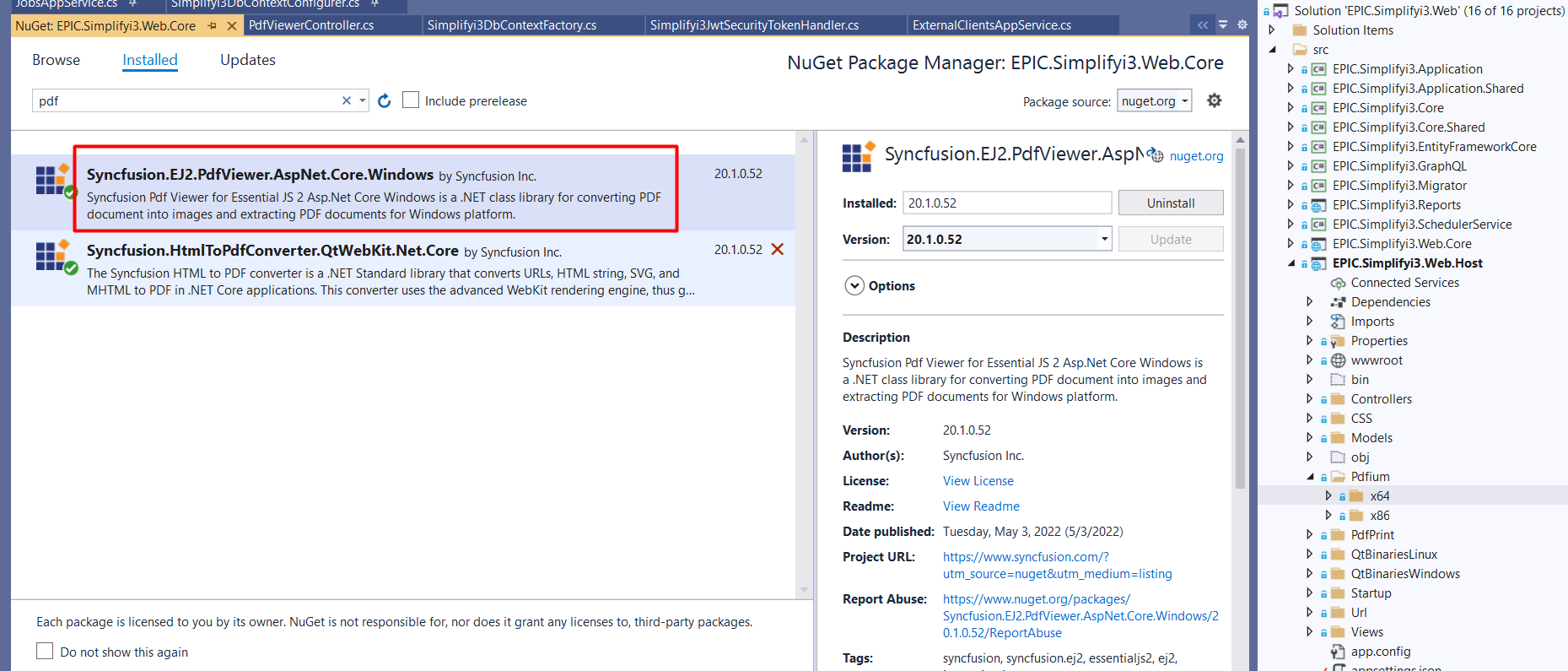Expand the Controllers folder
Image resolution: width=1568 pixels, height=671 pixels.
[x=1310, y=399]
